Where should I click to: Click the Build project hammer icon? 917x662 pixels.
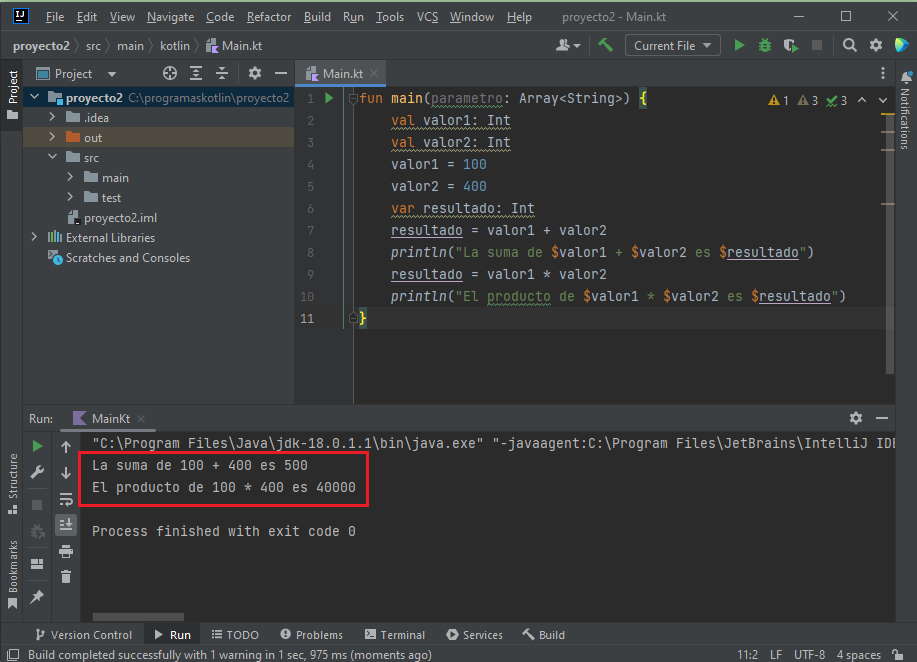605,45
